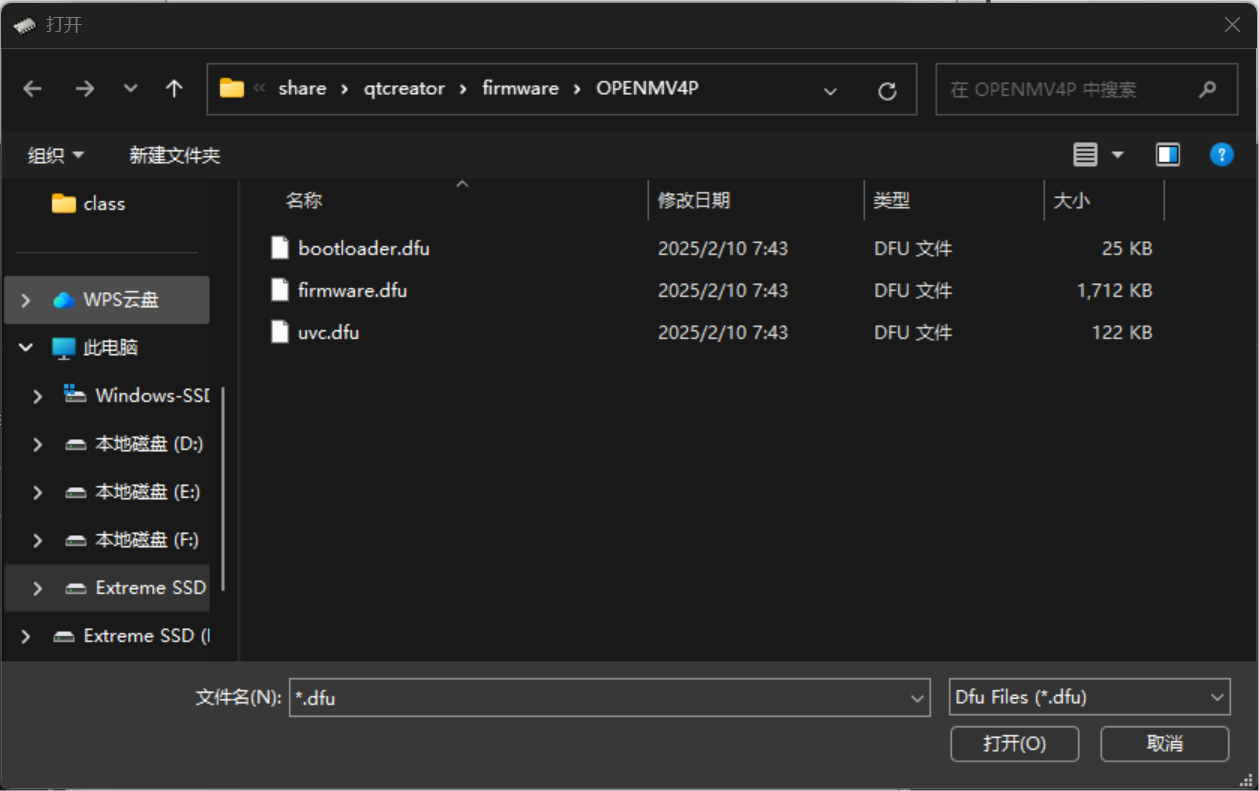The image size is (1259, 791).
Task: Click the 新建文件夹 button
Action: pyautogui.click(x=174, y=154)
